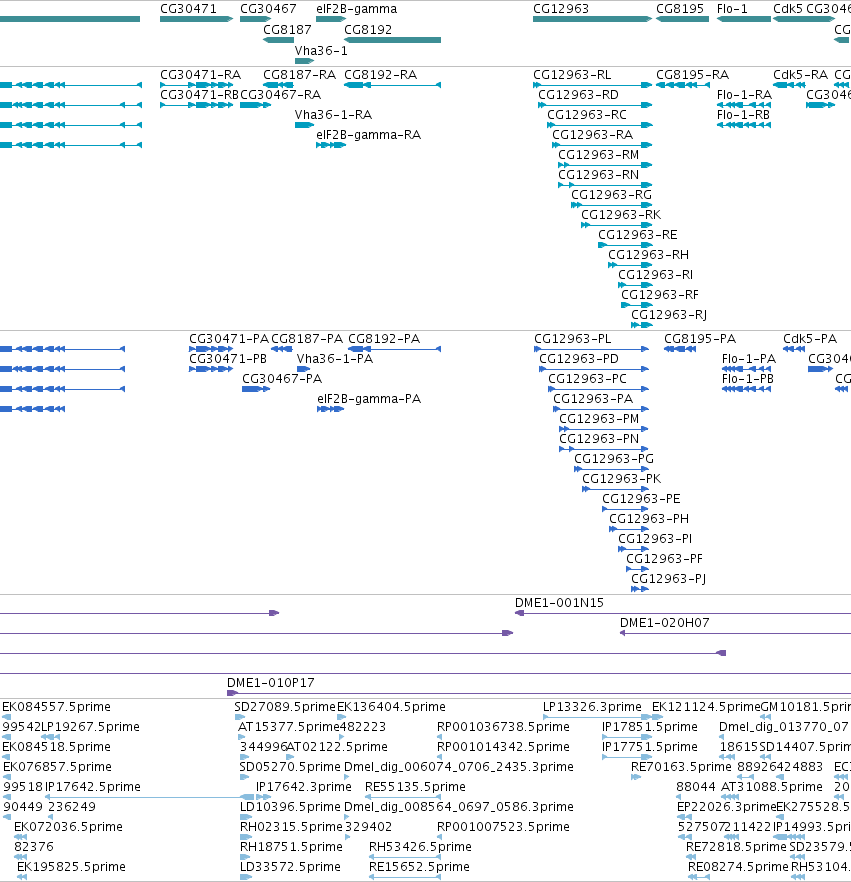Select the CG30467 gene in top track
This screenshot has width=851, height=882.
point(255,19)
